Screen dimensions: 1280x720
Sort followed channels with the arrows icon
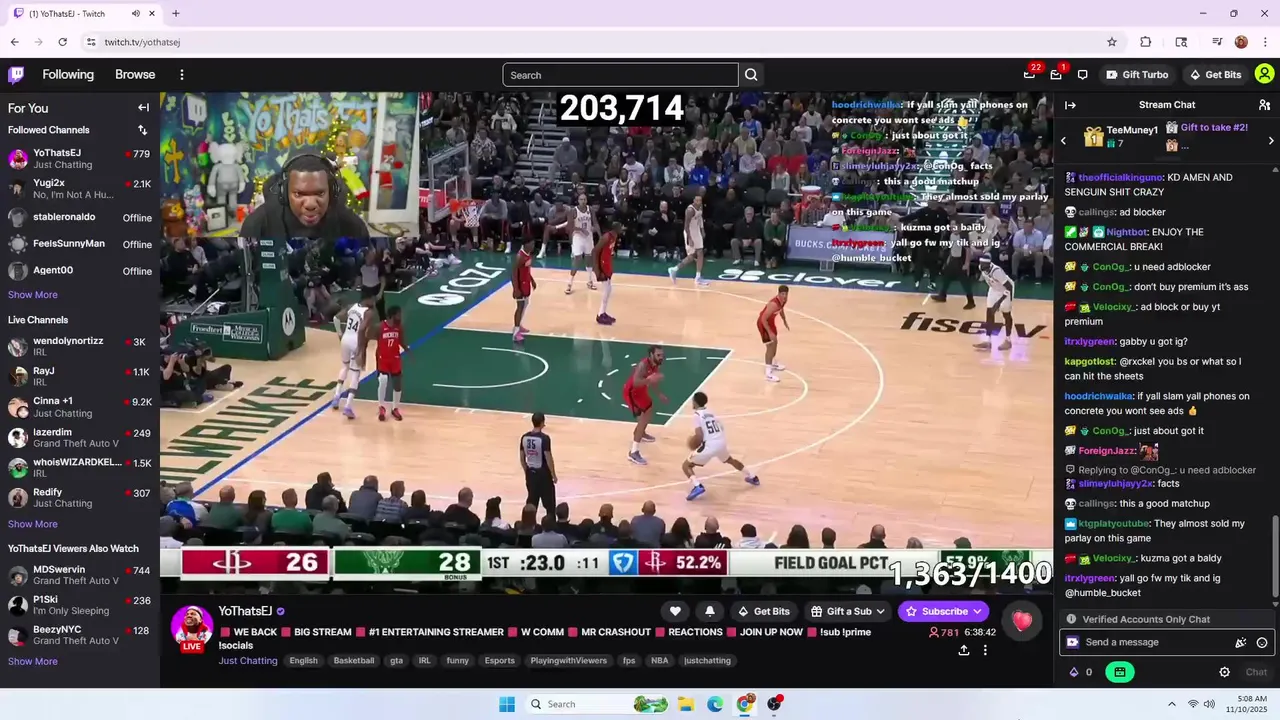[x=142, y=130]
